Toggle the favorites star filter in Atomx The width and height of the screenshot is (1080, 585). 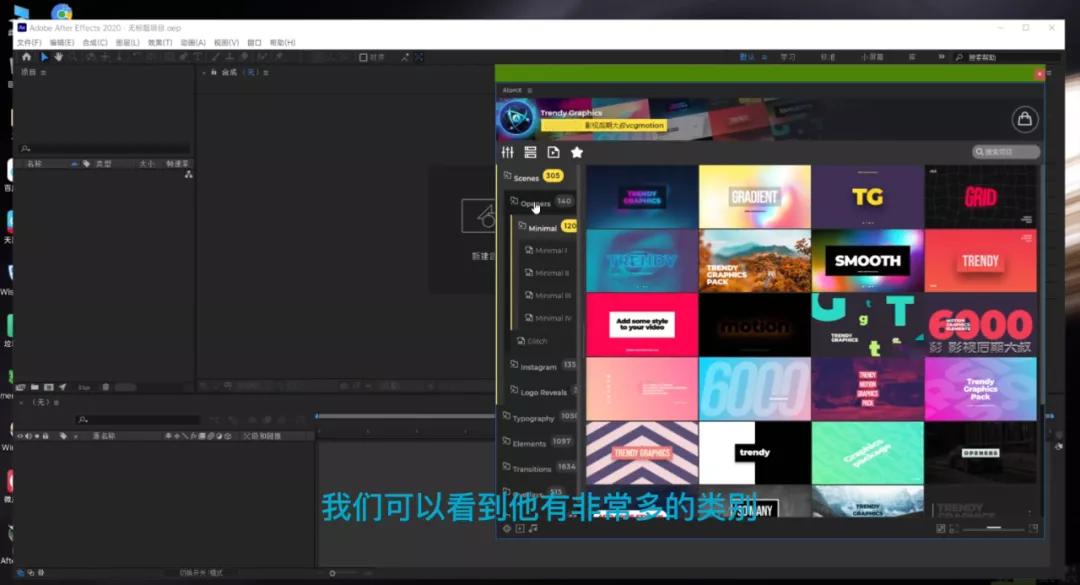pos(576,152)
